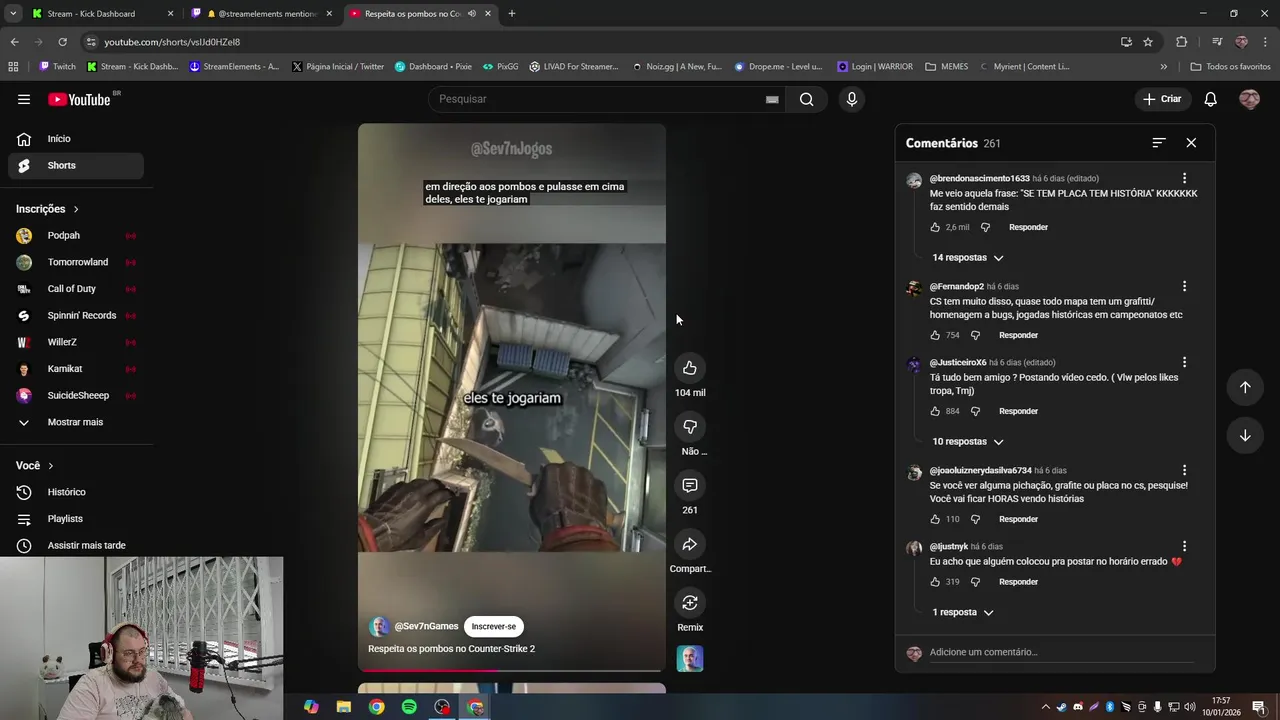The height and width of the screenshot is (720, 1280).
Task: Open Histórico in the sidebar
Action: (x=76, y=492)
